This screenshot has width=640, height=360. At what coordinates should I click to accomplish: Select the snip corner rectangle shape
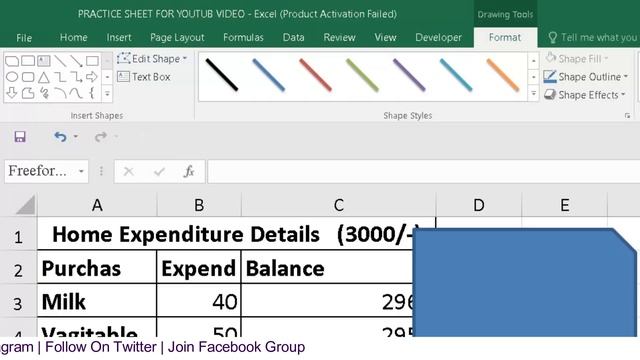(x=12, y=61)
